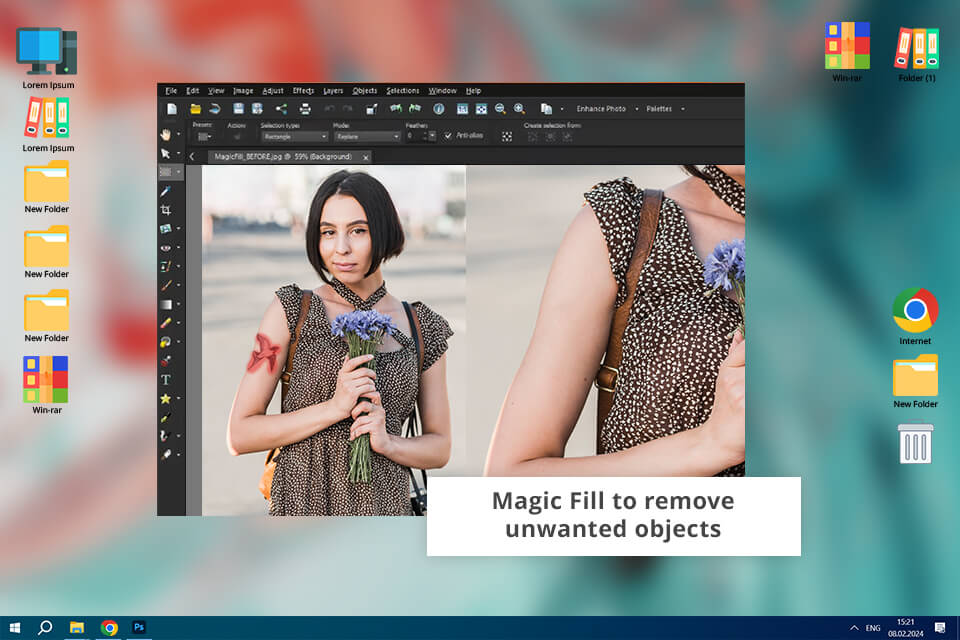The width and height of the screenshot is (960, 640).
Task: Open the Adjust menu
Action: point(272,91)
